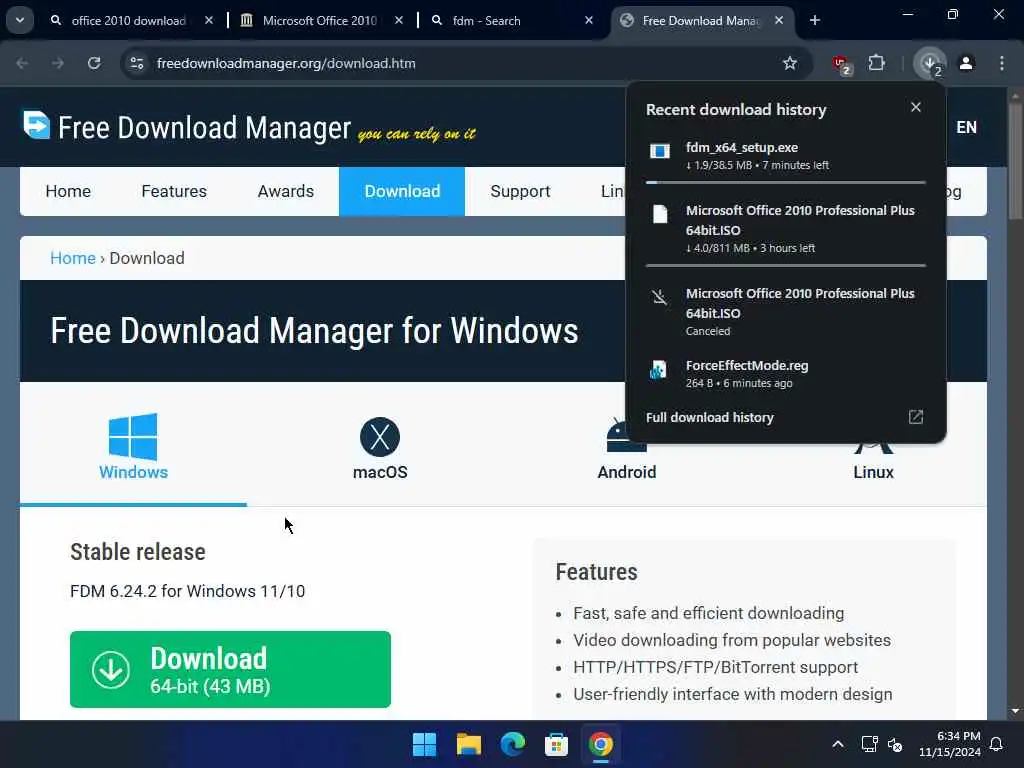Select the macOS platform tab
The width and height of the screenshot is (1024, 768).
[380, 447]
